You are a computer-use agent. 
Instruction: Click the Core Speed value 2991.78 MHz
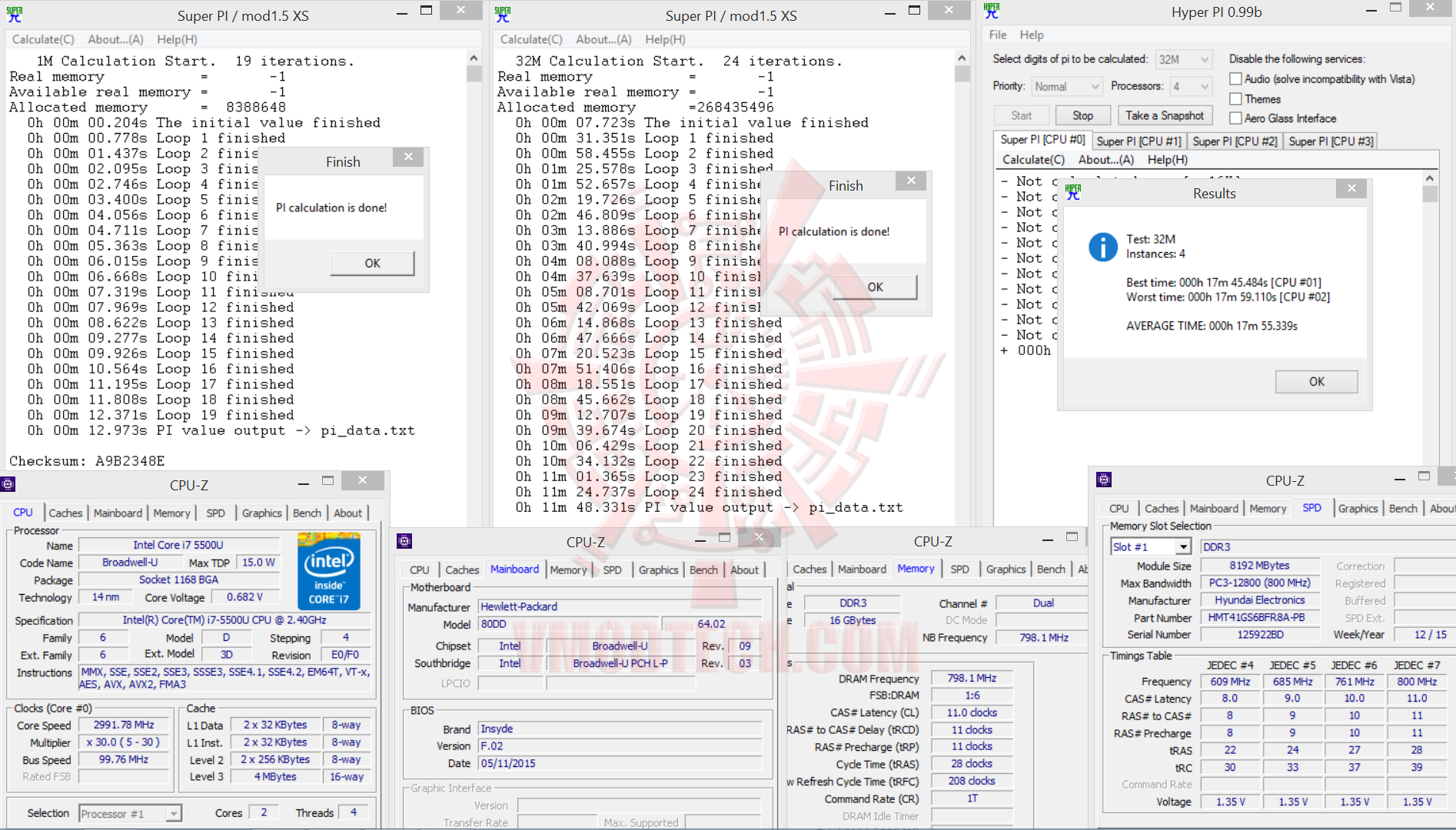(124, 725)
